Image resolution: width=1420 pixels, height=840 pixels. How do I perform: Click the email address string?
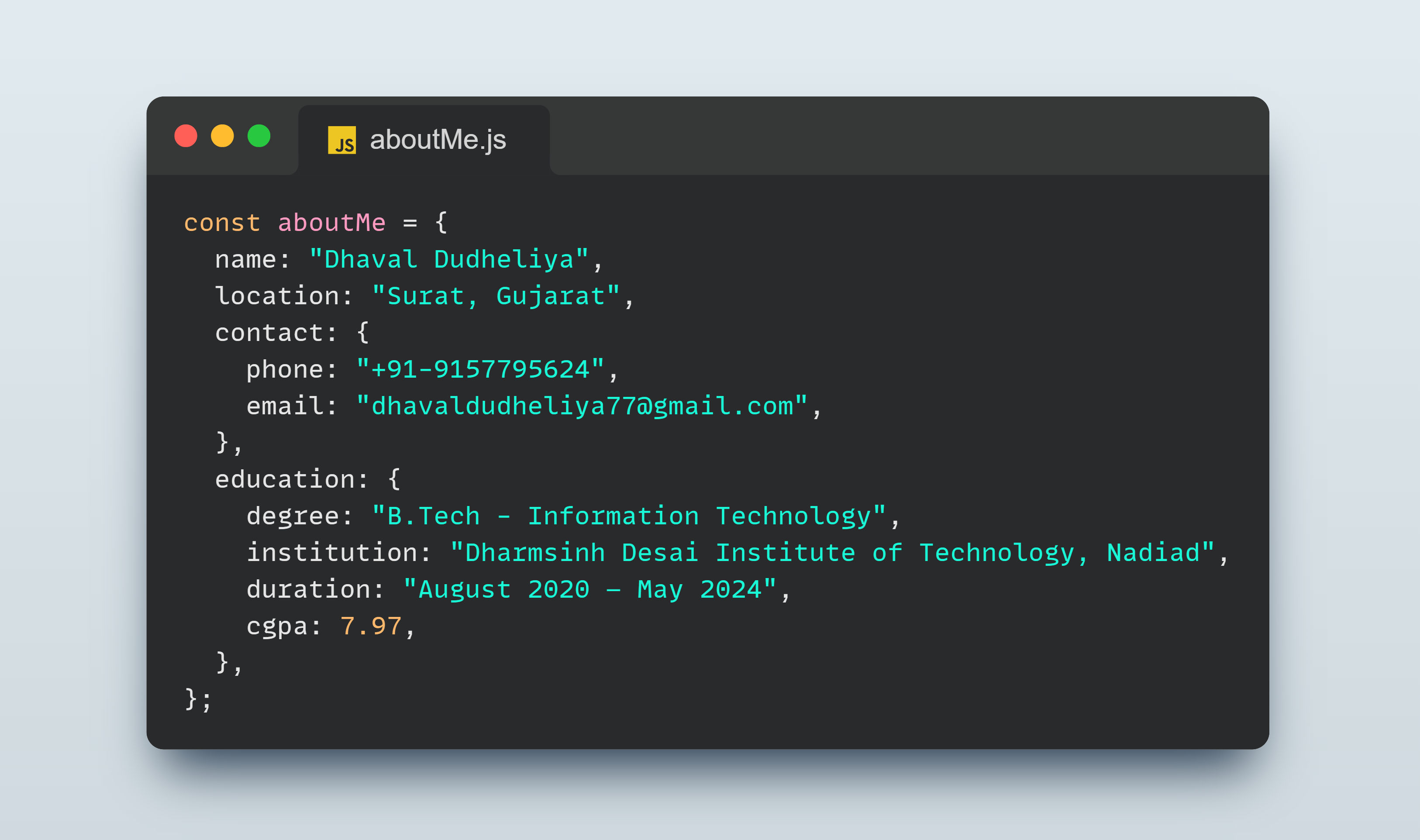[582, 406]
